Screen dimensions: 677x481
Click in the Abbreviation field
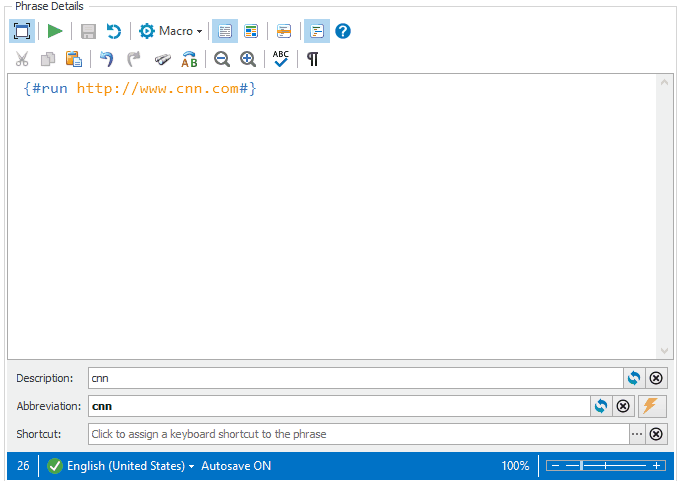pyautogui.click(x=339, y=406)
